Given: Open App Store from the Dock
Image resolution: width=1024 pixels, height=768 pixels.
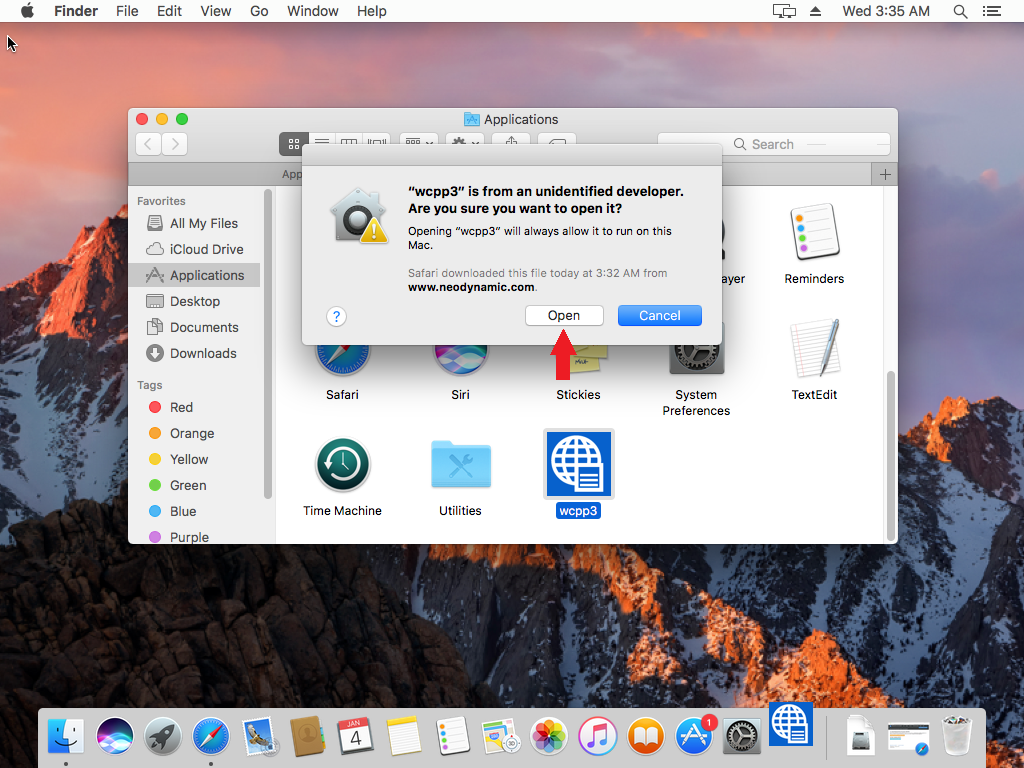Looking at the screenshot, I should [x=694, y=736].
